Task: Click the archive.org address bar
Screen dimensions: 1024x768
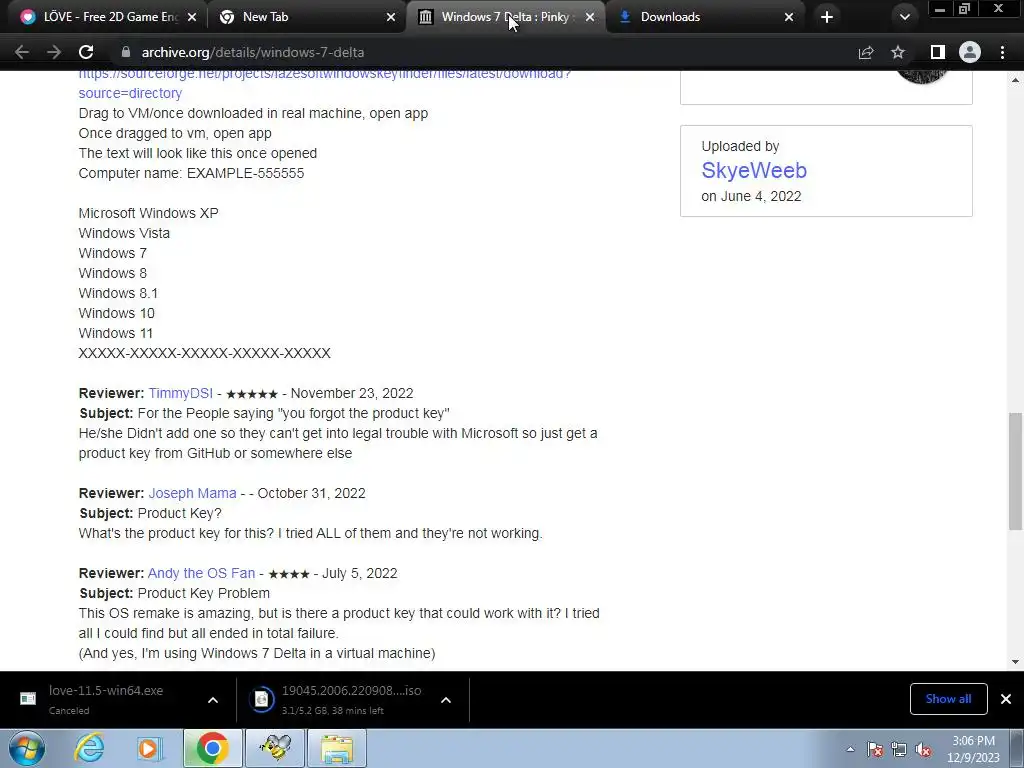Action: pyautogui.click(x=483, y=52)
